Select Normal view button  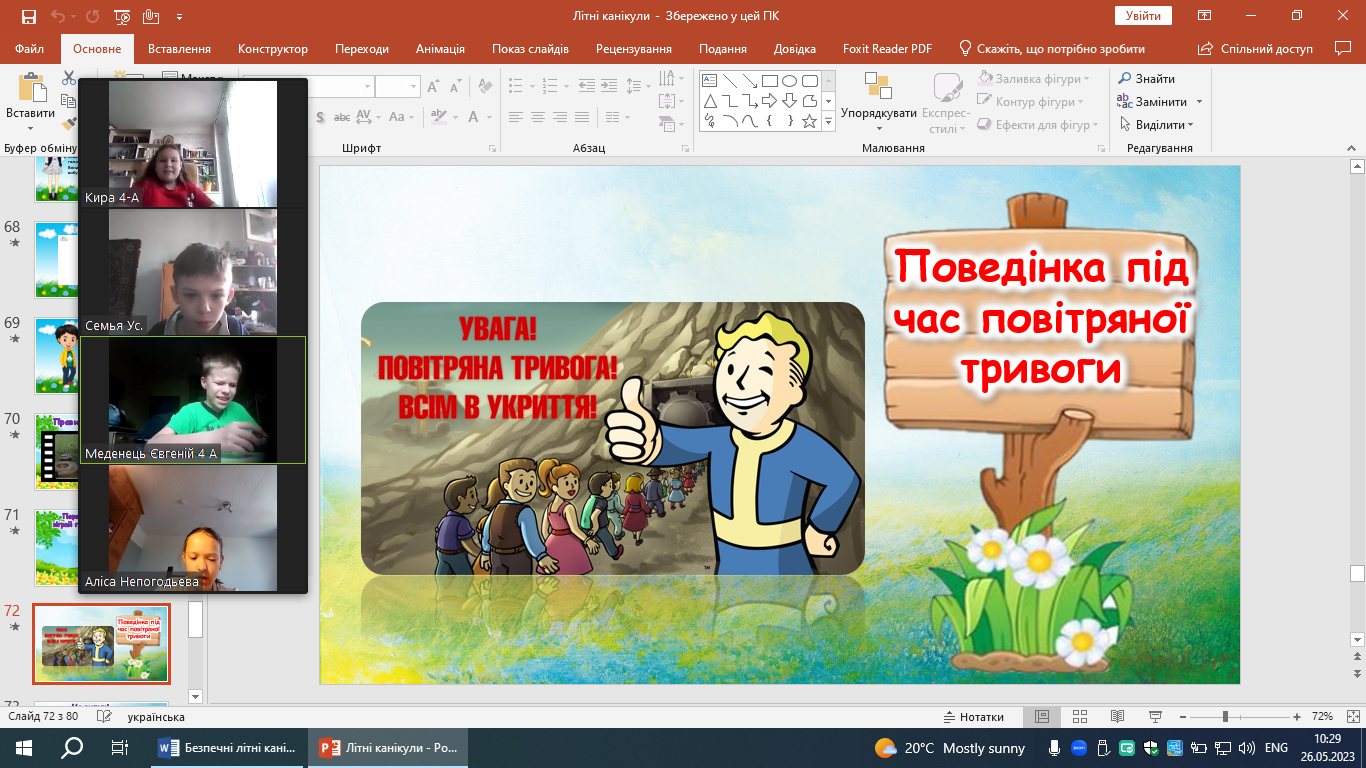tap(1041, 717)
